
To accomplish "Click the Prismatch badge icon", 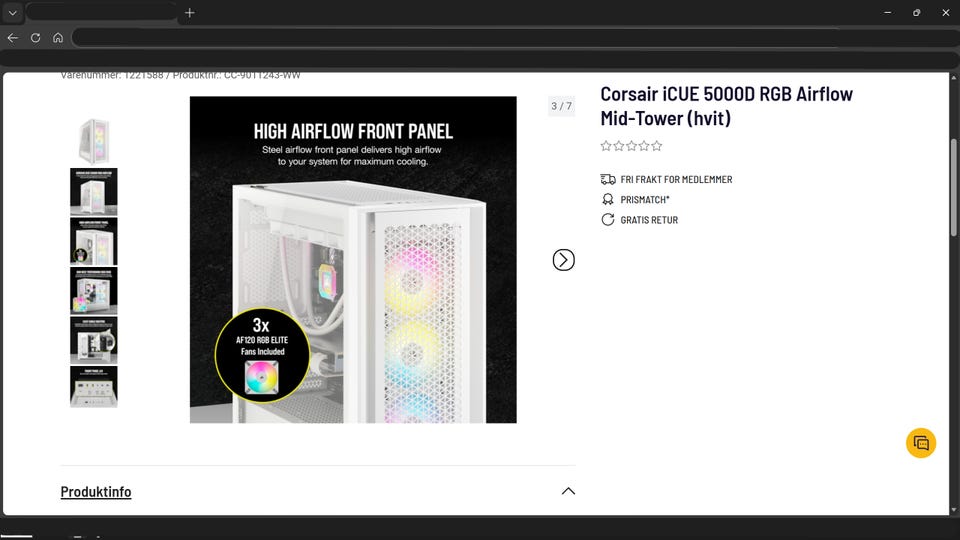I will (607, 200).
